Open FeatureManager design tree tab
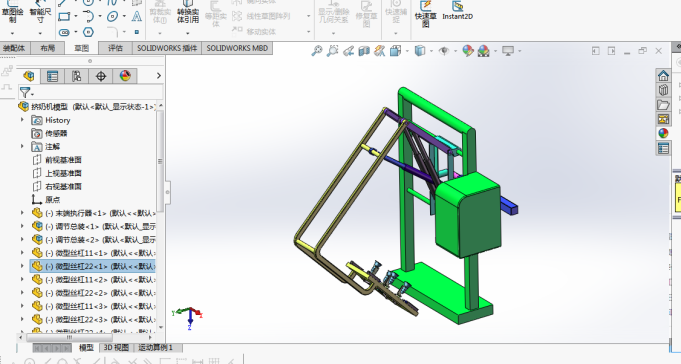Image resolution: width=681 pixels, height=364 pixels. [29, 76]
